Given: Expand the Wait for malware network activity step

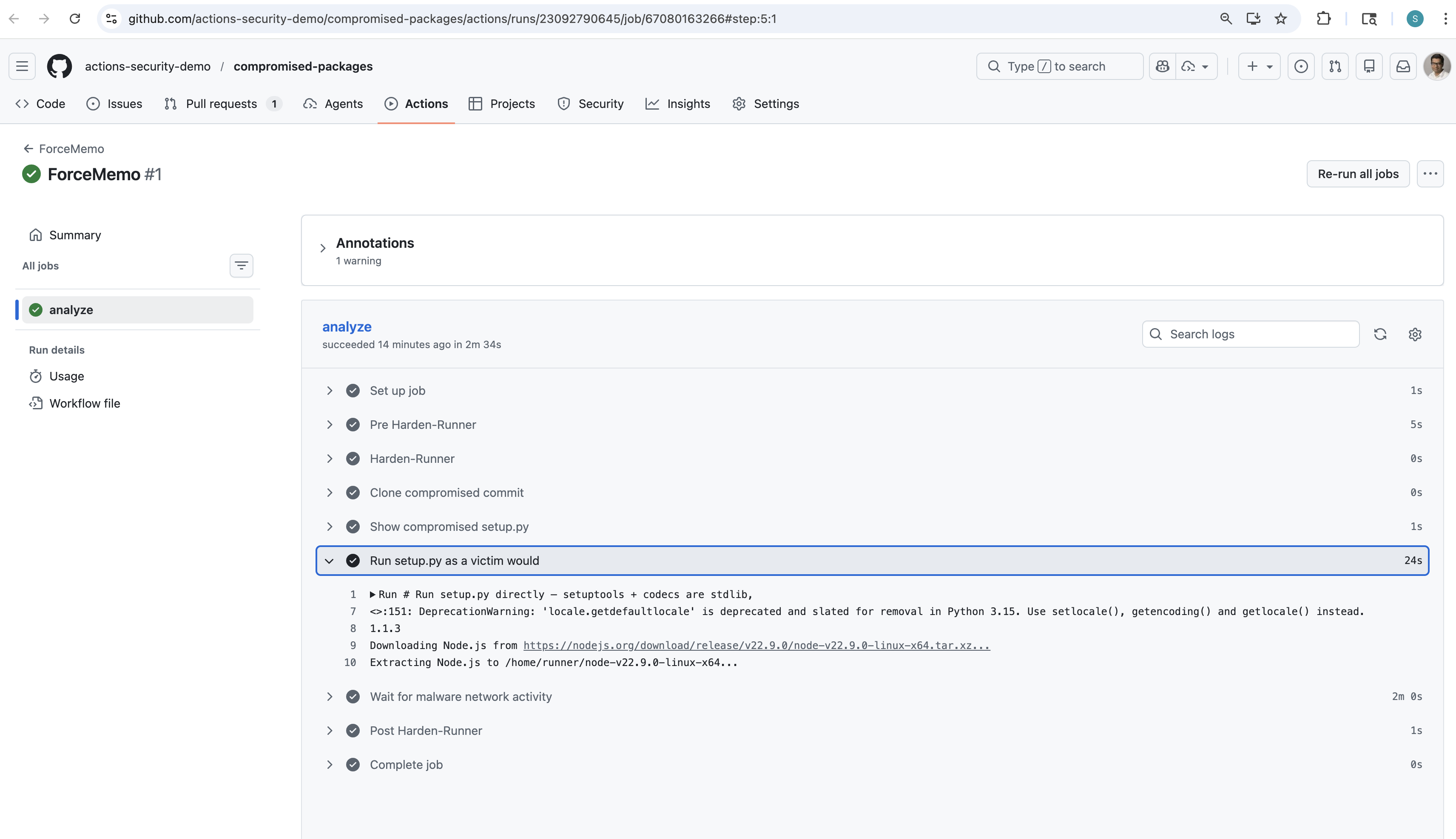Looking at the screenshot, I should click(329, 697).
